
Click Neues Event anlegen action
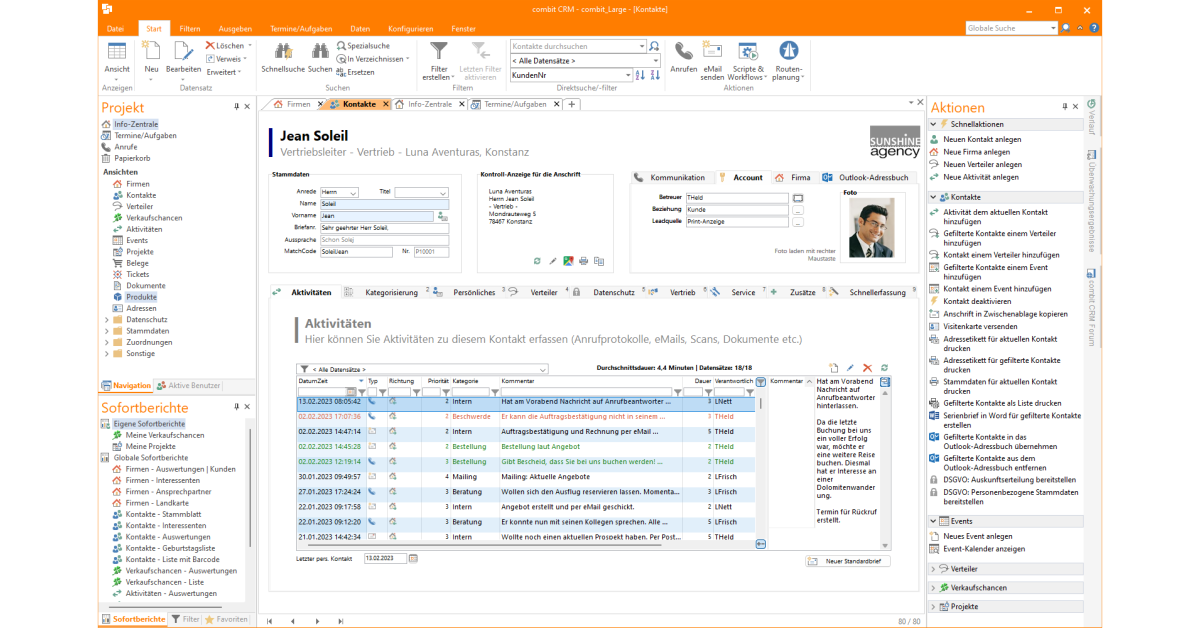[x=977, y=537]
